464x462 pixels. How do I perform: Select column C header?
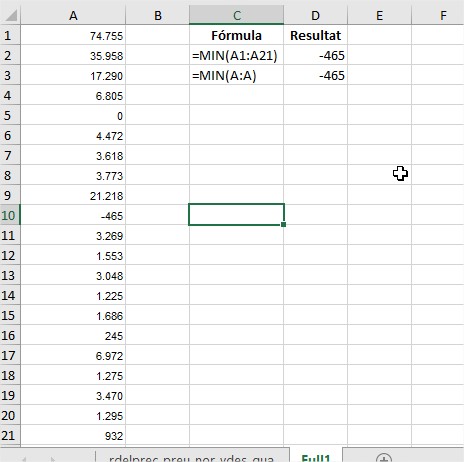(x=236, y=15)
